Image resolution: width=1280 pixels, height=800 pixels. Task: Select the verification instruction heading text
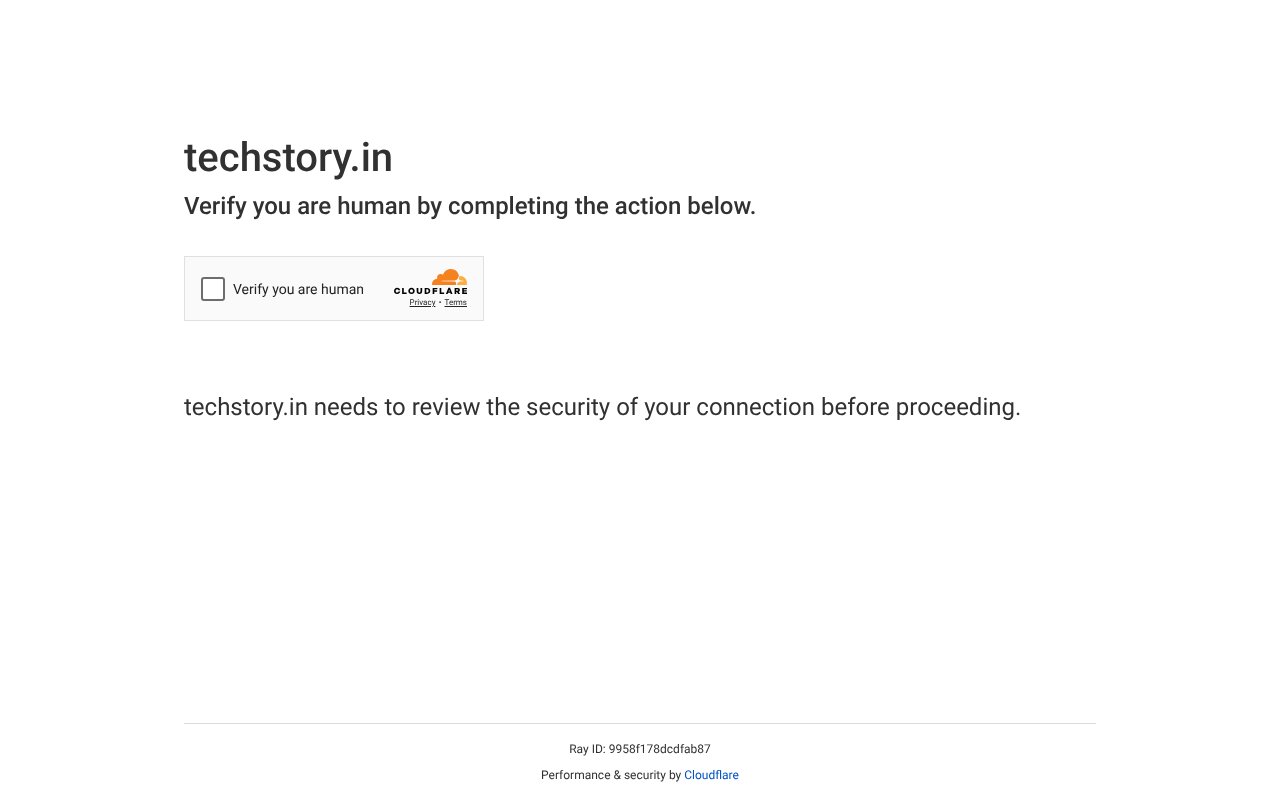point(470,206)
